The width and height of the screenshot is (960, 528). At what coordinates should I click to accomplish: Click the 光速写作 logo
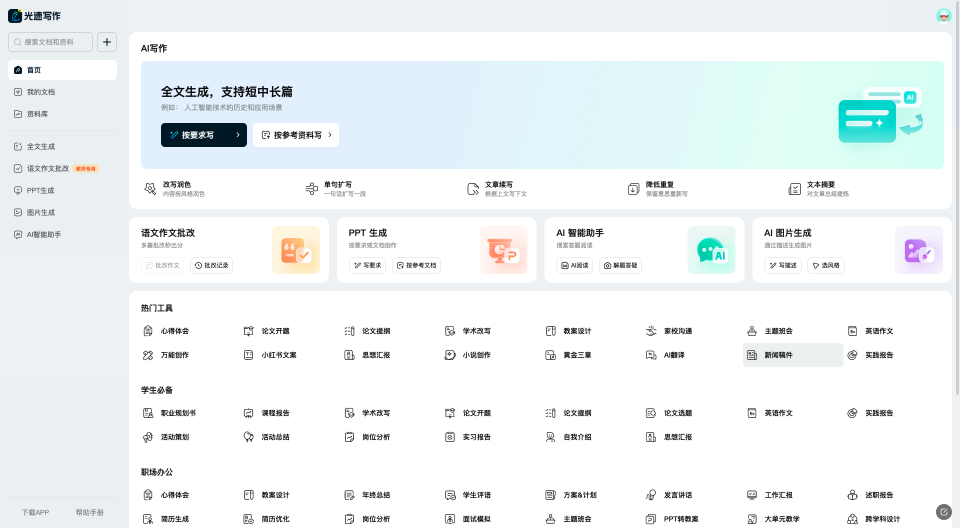pos(34,16)
